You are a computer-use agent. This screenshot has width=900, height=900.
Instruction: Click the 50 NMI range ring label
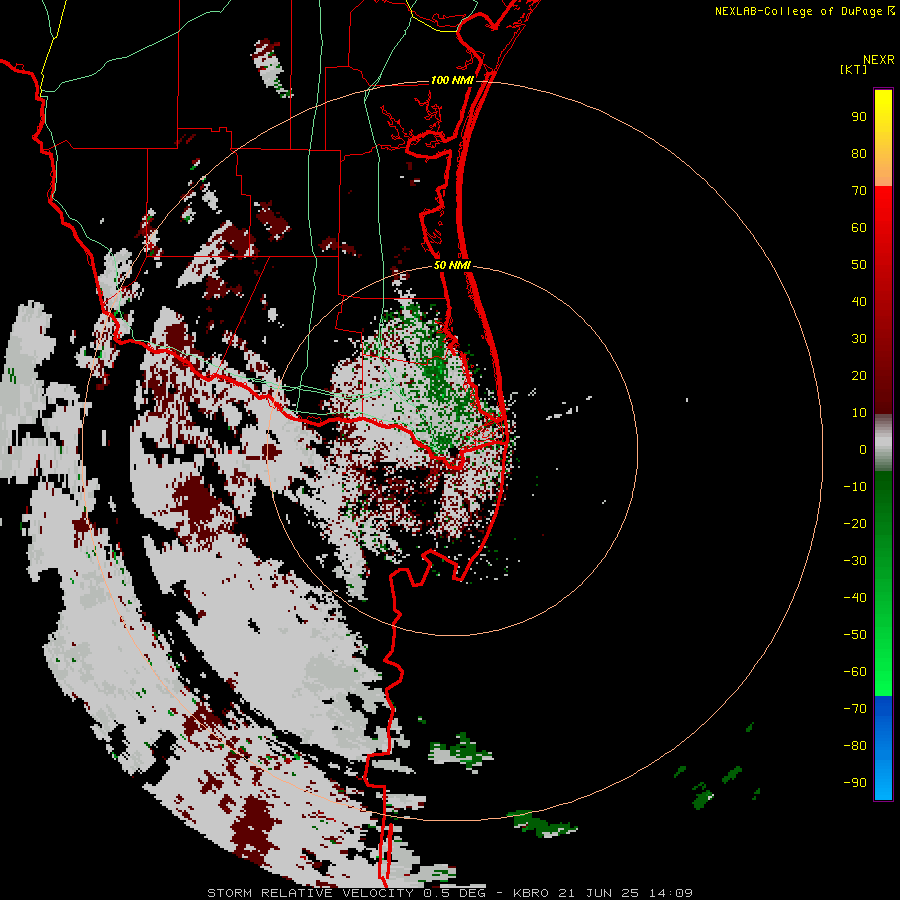[452, 265]
